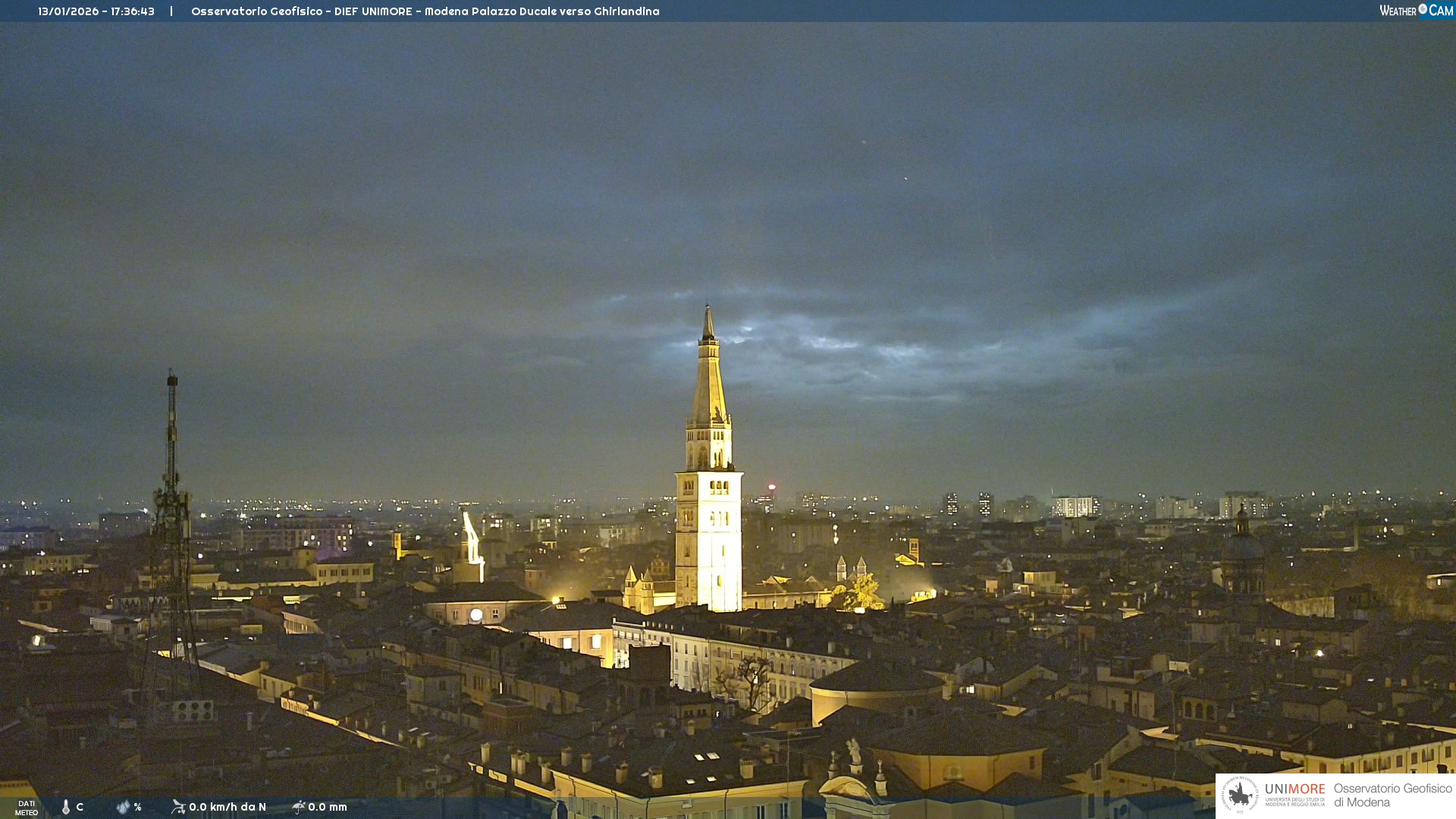Click the UNIMORE red and grey wordmark
1456x819 pixels.
click(x=1294, y=789)
